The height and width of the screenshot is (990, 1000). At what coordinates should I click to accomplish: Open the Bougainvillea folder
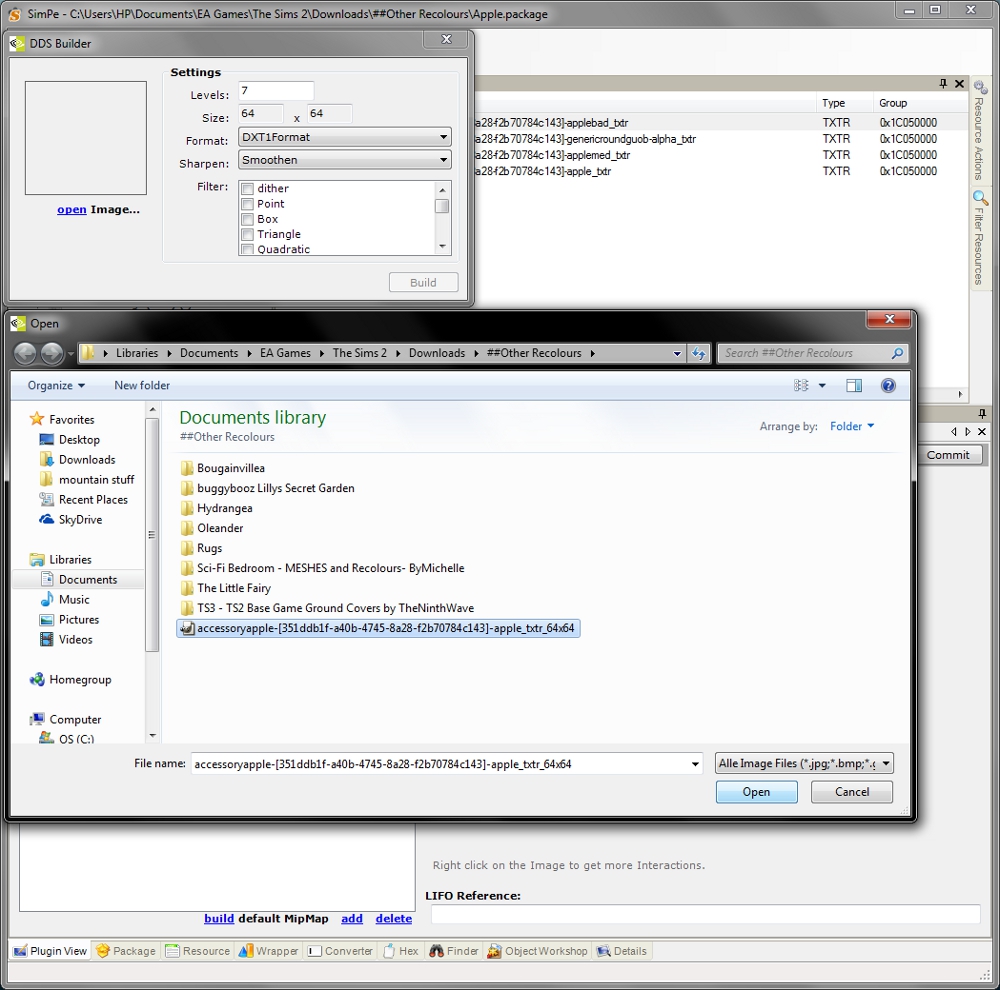230,468
